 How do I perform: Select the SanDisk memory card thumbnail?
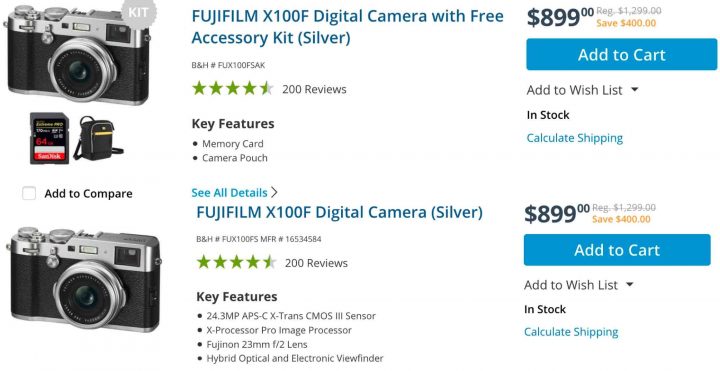point(50,138)
